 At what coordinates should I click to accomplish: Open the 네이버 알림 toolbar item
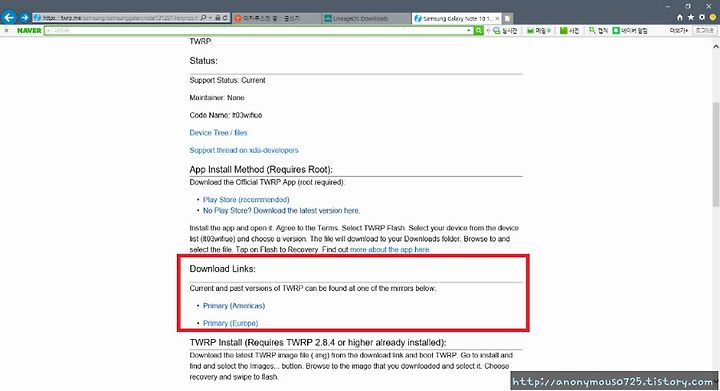coord(630,31)
